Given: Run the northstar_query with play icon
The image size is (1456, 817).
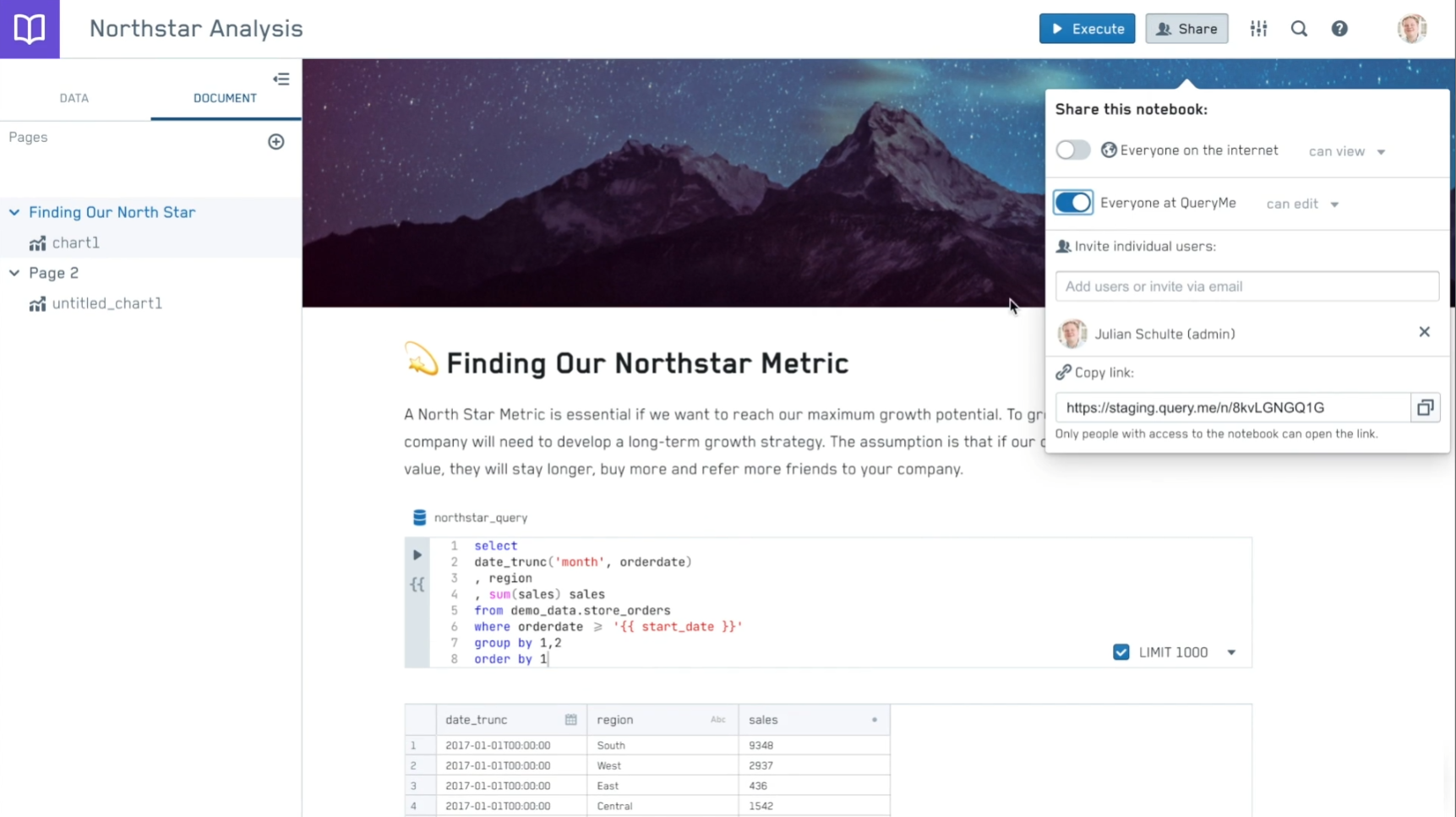Looking at the screenshot, I should coord(417,555).
